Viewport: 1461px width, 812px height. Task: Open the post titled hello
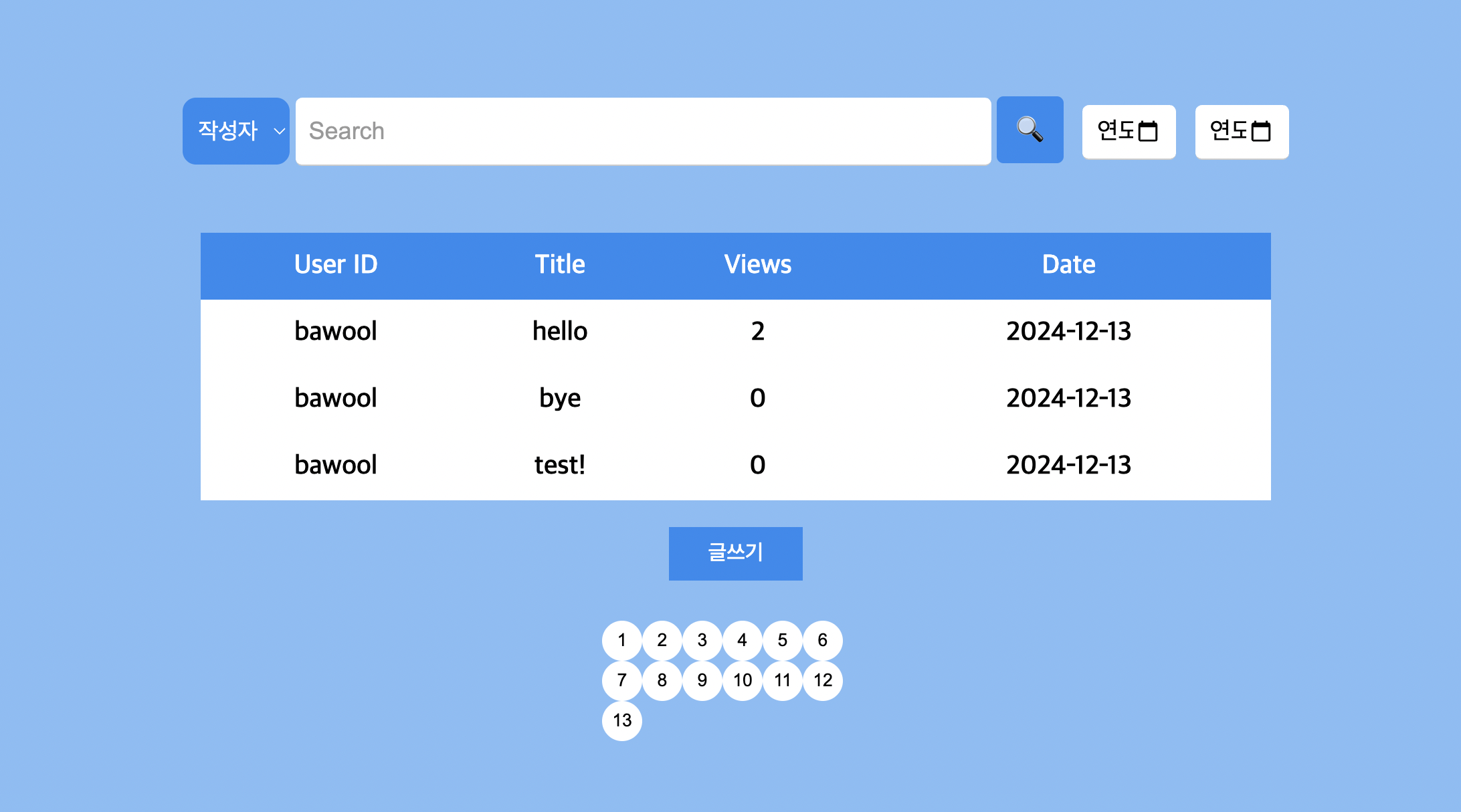[x=559, y=331]
